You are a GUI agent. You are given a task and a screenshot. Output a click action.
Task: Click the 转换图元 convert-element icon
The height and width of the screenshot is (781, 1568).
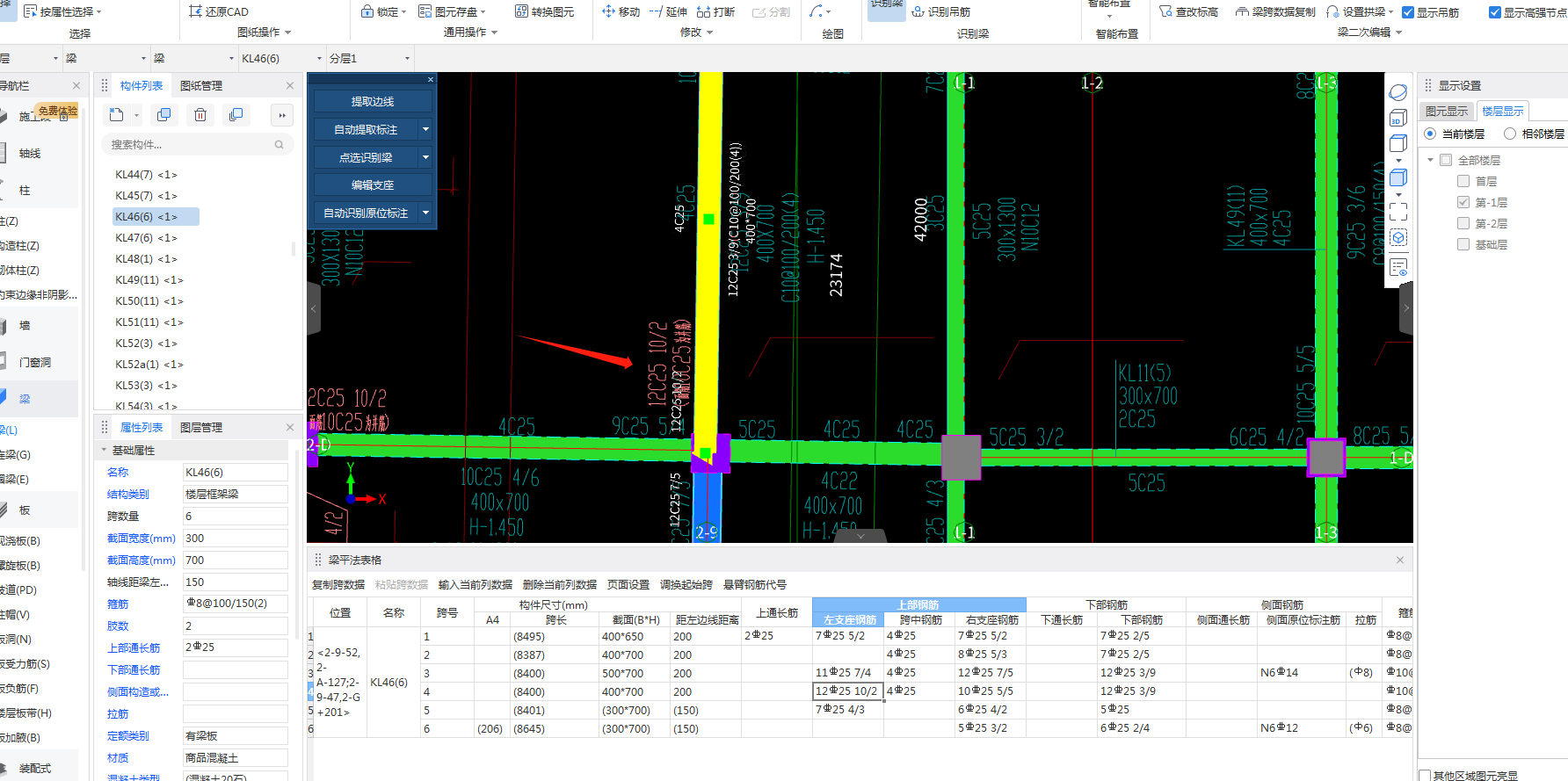(x=521, y=11)
